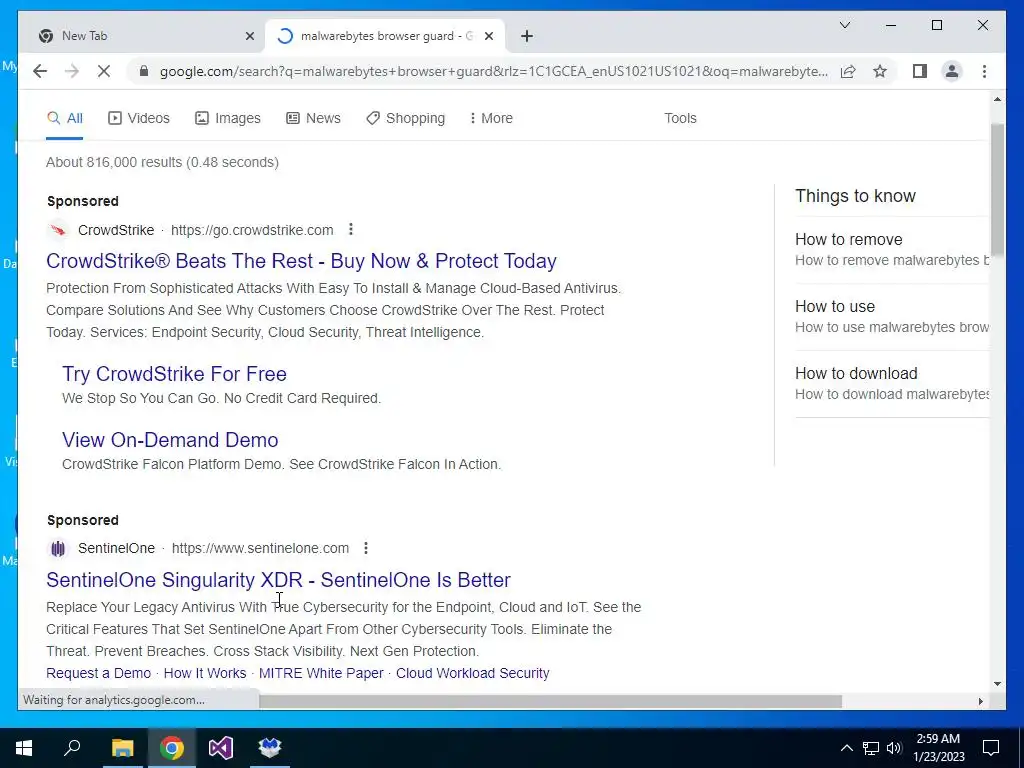Click the horizontal scrollbar thumb
1024x768 pixels.
click(x=551, y=701)
